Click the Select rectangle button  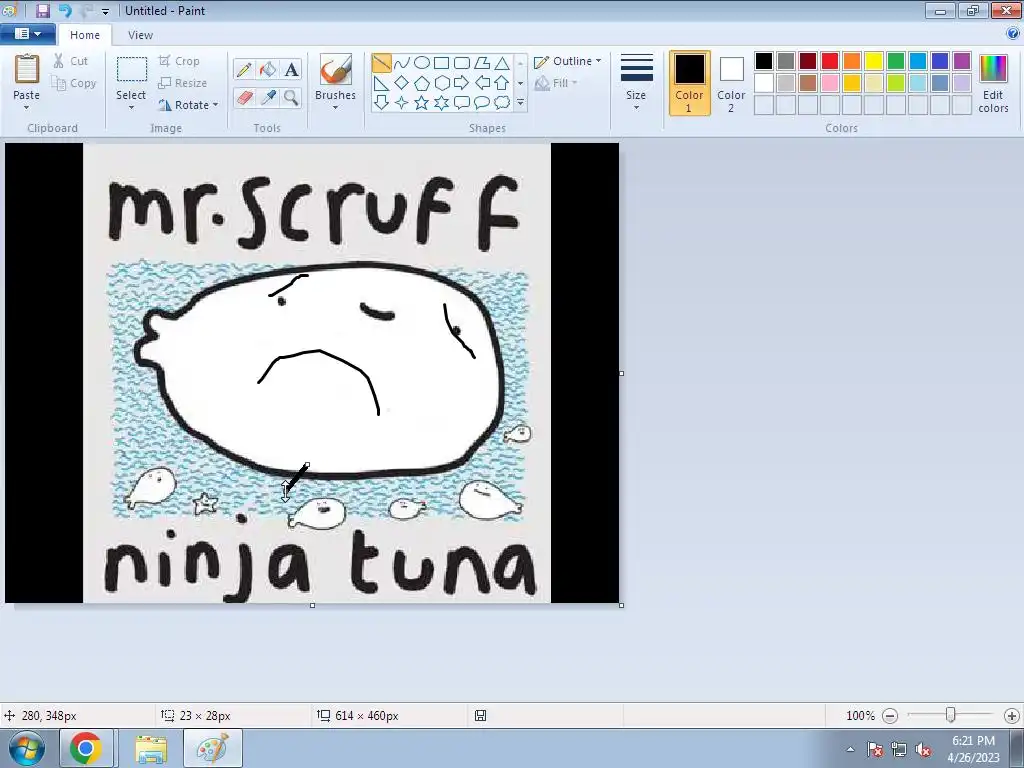click(x=131, y=77)
